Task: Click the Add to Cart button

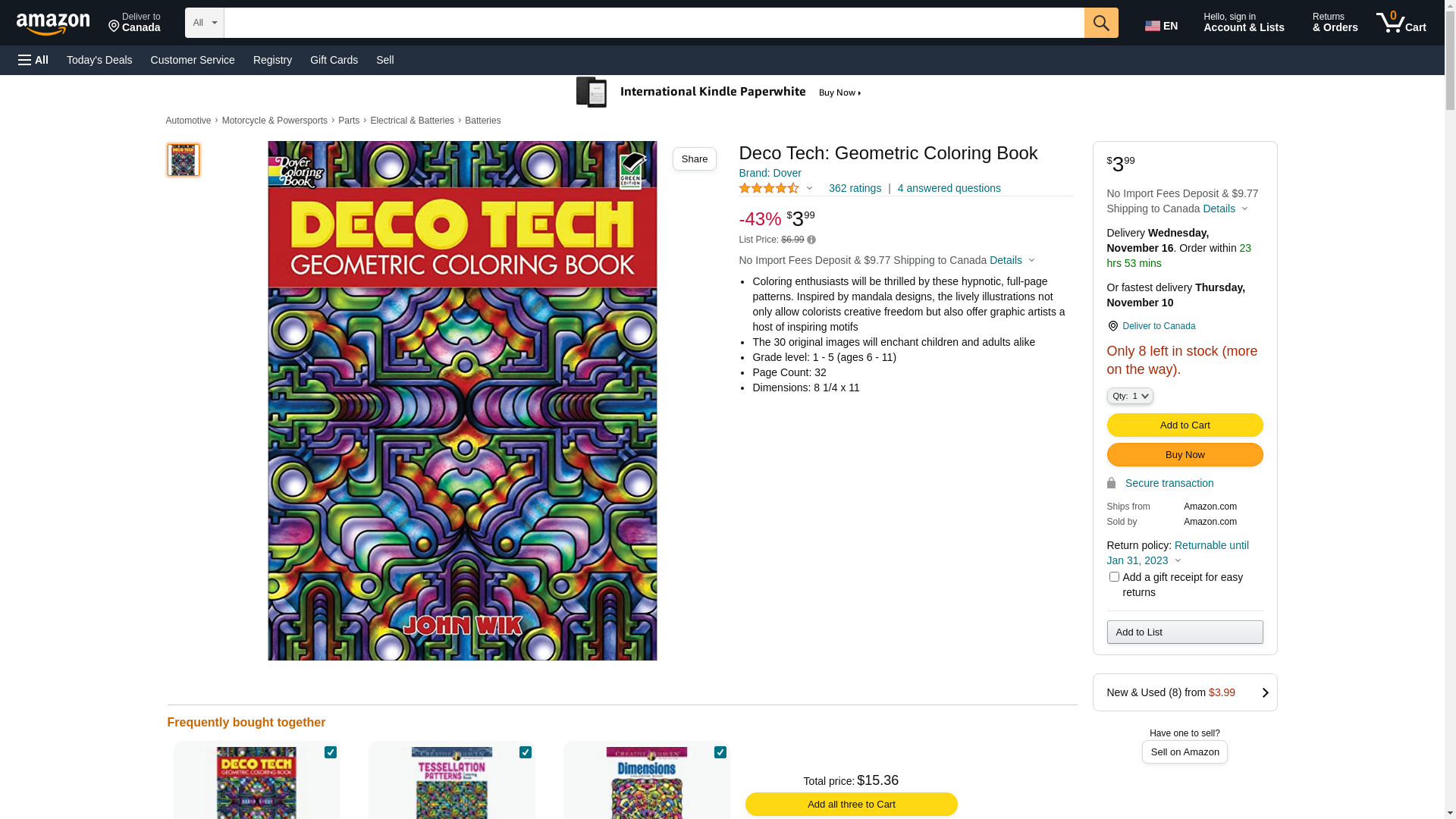Action: (1185, 425)
